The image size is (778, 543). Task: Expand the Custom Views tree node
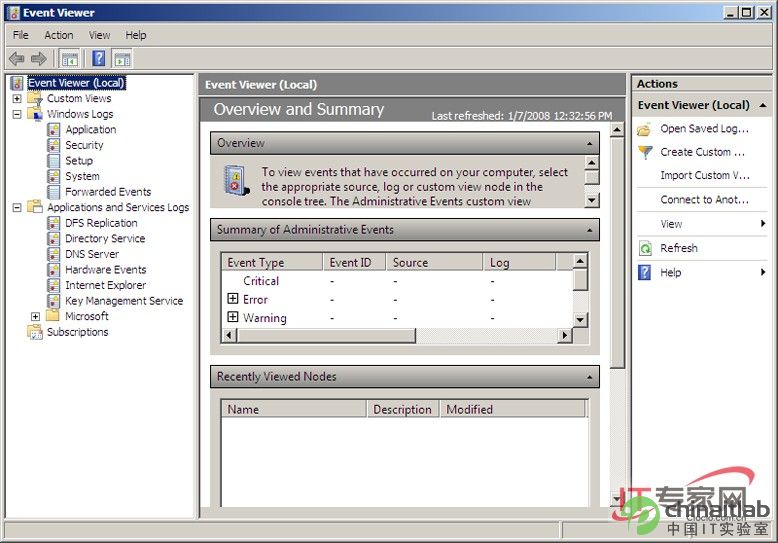(x=17, y=99)
